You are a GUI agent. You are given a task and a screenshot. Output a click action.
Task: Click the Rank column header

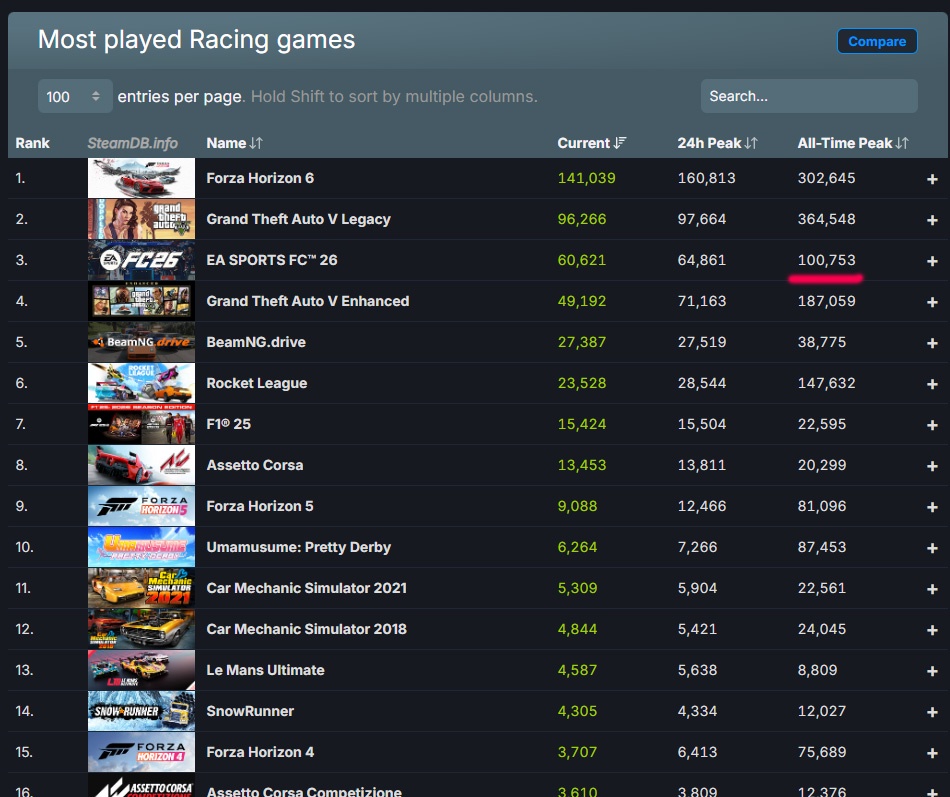(32, 143)
